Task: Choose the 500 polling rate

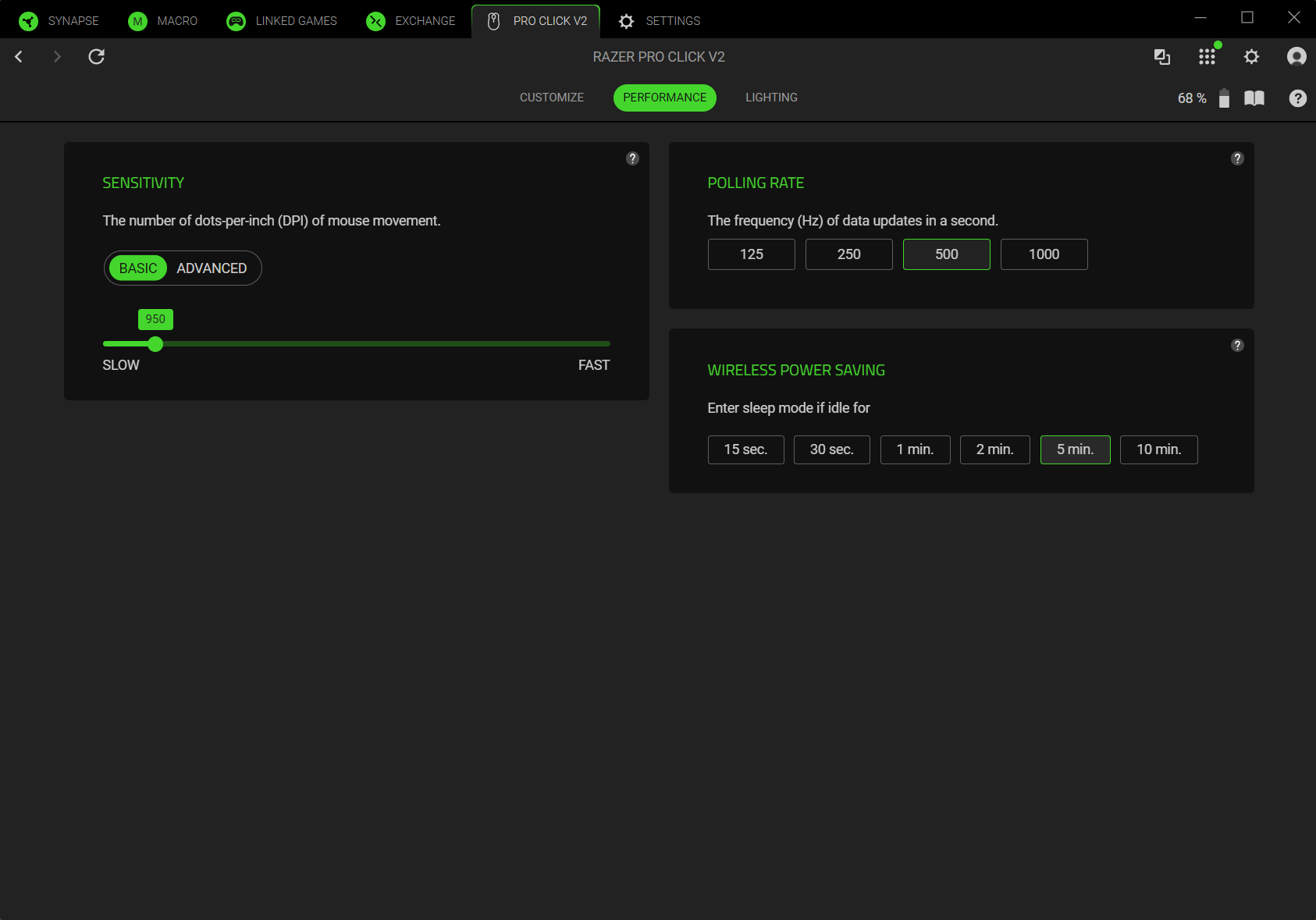Action: 947,254
